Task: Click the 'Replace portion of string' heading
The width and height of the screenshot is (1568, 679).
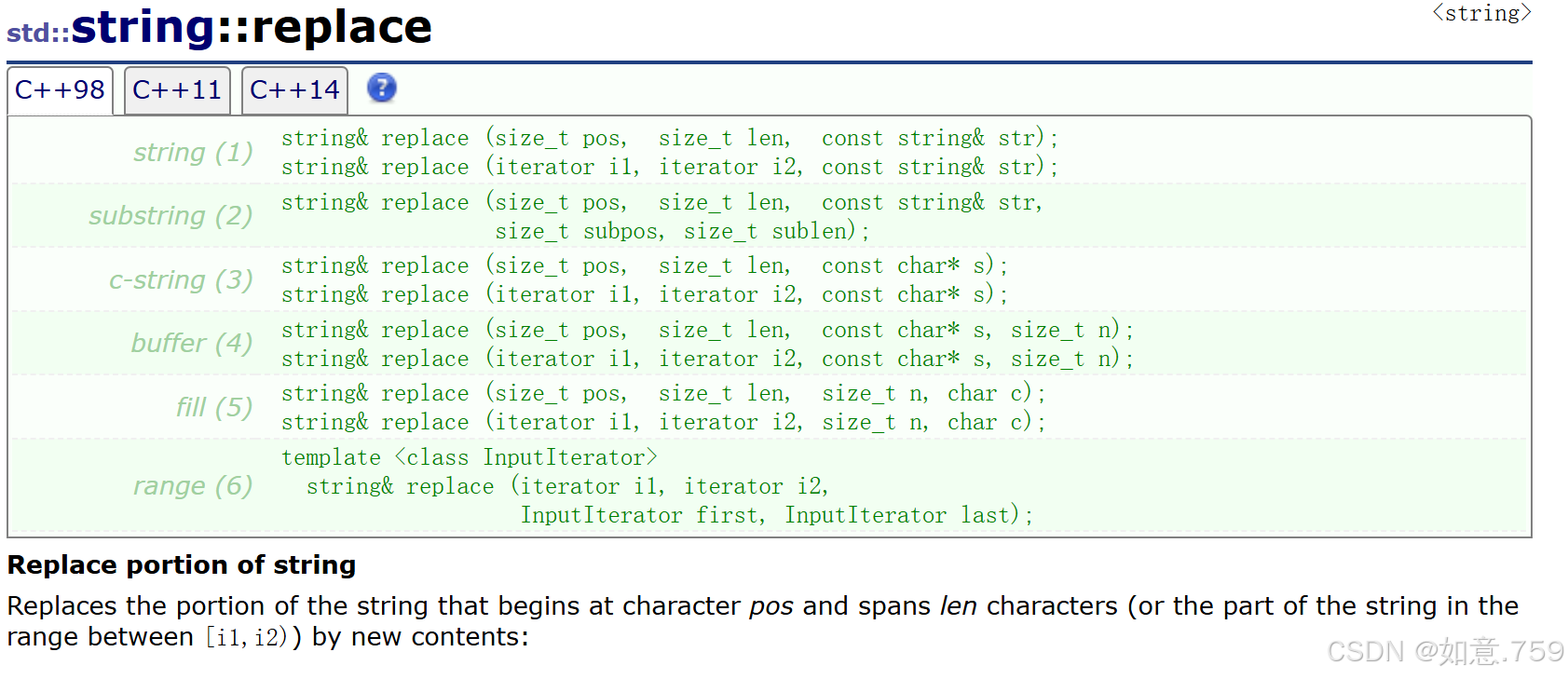Action: point(182,565)
